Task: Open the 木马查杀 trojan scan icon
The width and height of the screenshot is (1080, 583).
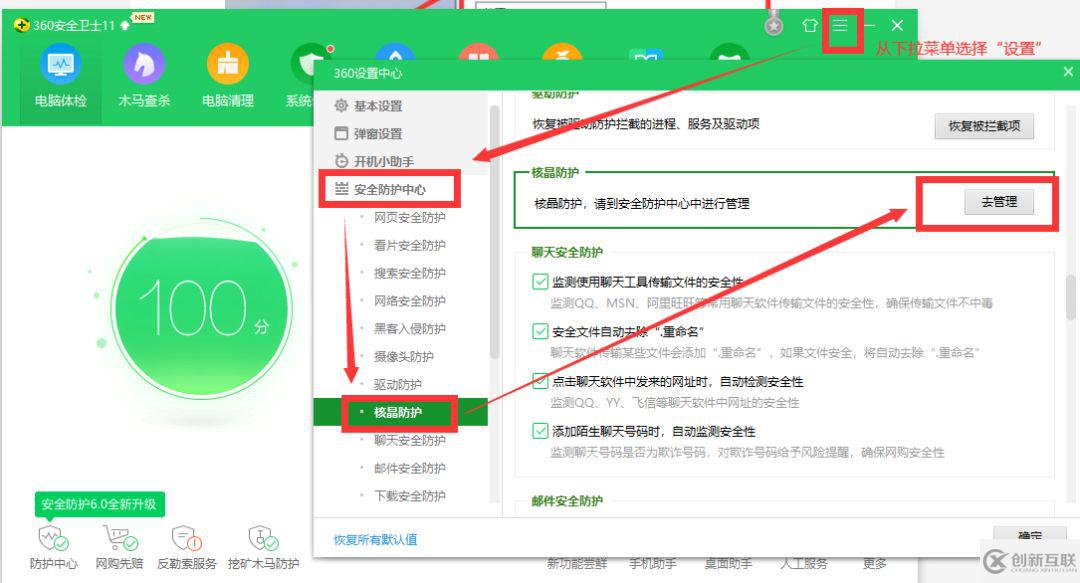Action: [144, 76]
